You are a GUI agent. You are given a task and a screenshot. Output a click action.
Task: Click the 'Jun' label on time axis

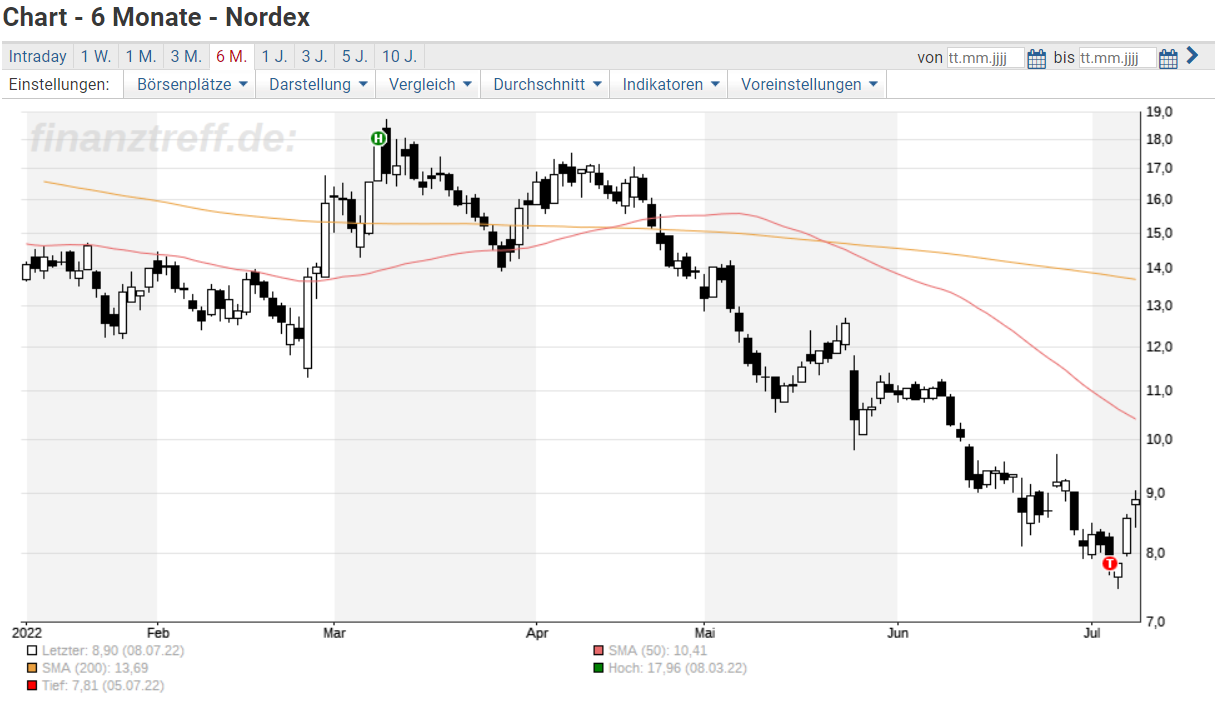(897, 632)
